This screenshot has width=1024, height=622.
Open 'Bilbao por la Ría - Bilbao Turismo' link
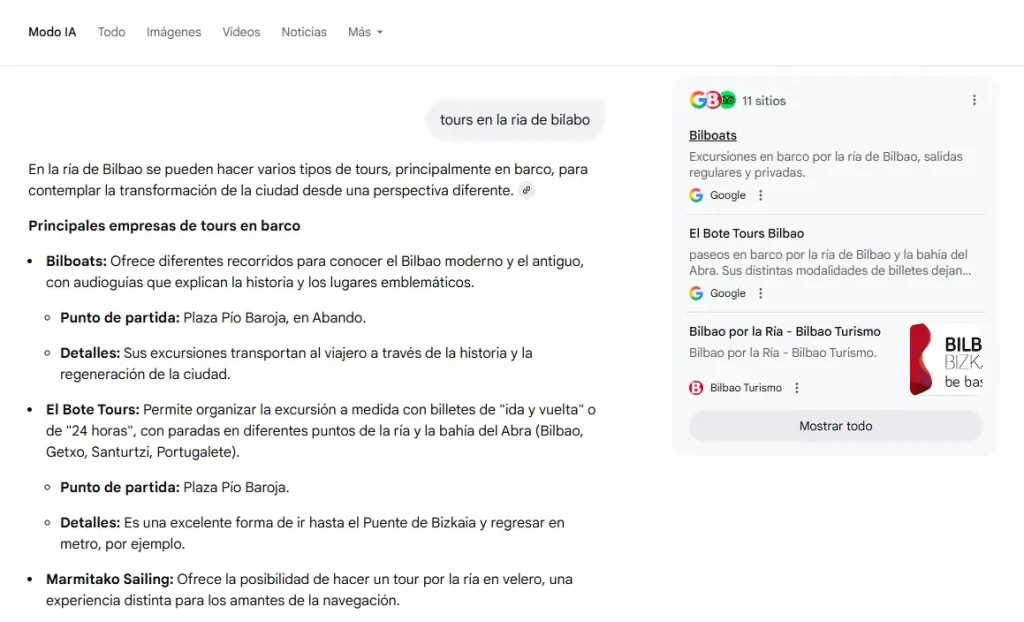tap(784, 331)
